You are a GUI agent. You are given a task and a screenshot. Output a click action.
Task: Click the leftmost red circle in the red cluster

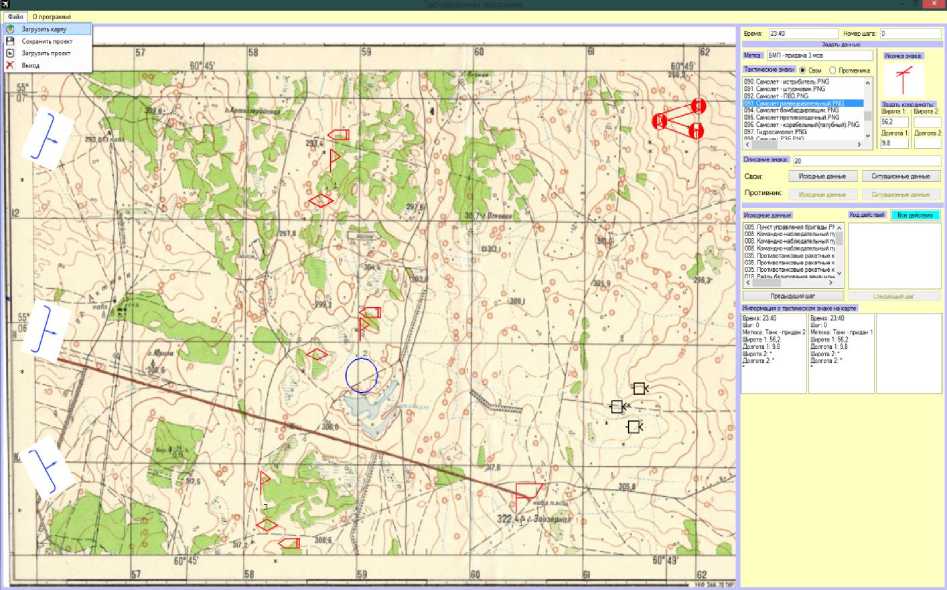(x=660, y=121)
